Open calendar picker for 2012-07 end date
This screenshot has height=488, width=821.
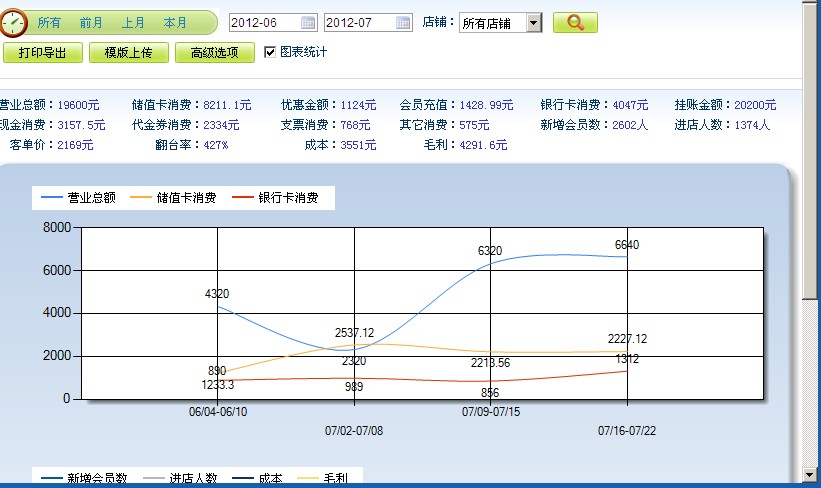point(403,23)
